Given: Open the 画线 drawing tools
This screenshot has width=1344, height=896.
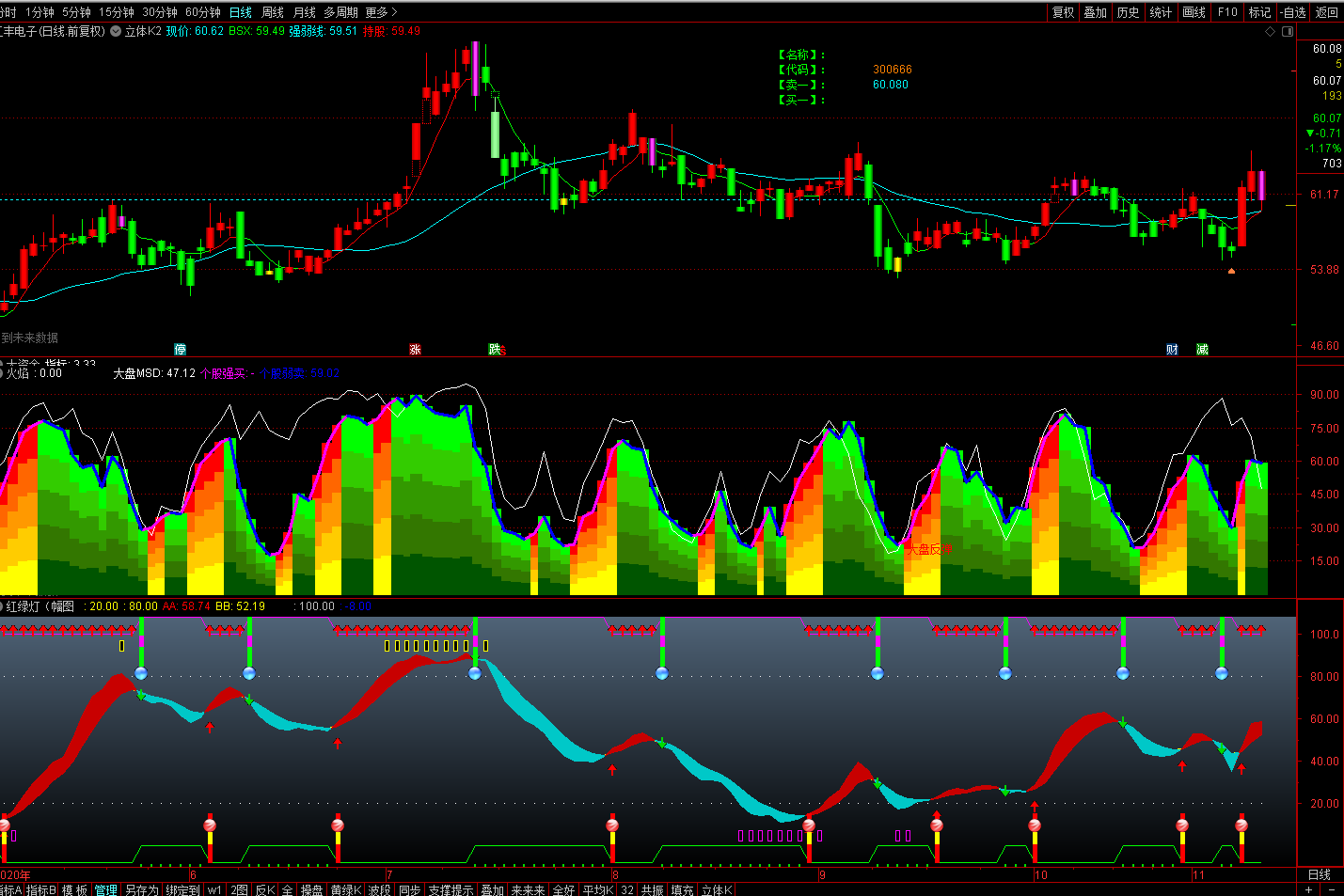Looking at the screenshot, I should 1194,12.
